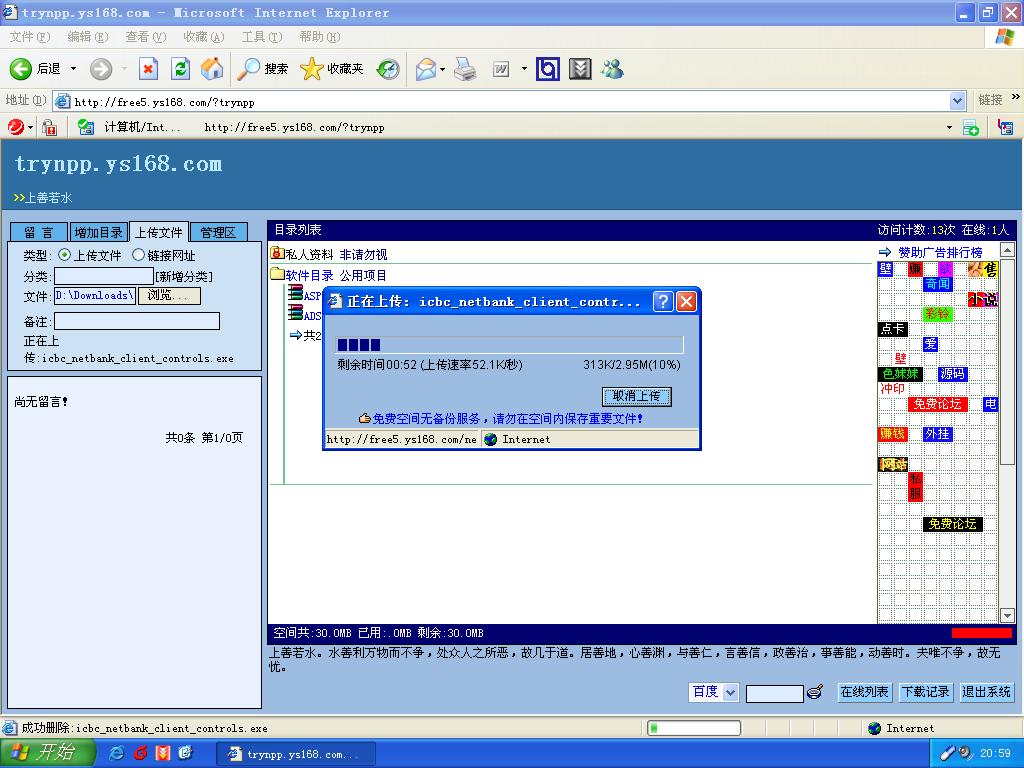This screenshot has height=768, width=1024.
Task: Go to the Home page icon
Action: [x=212, y=69]
